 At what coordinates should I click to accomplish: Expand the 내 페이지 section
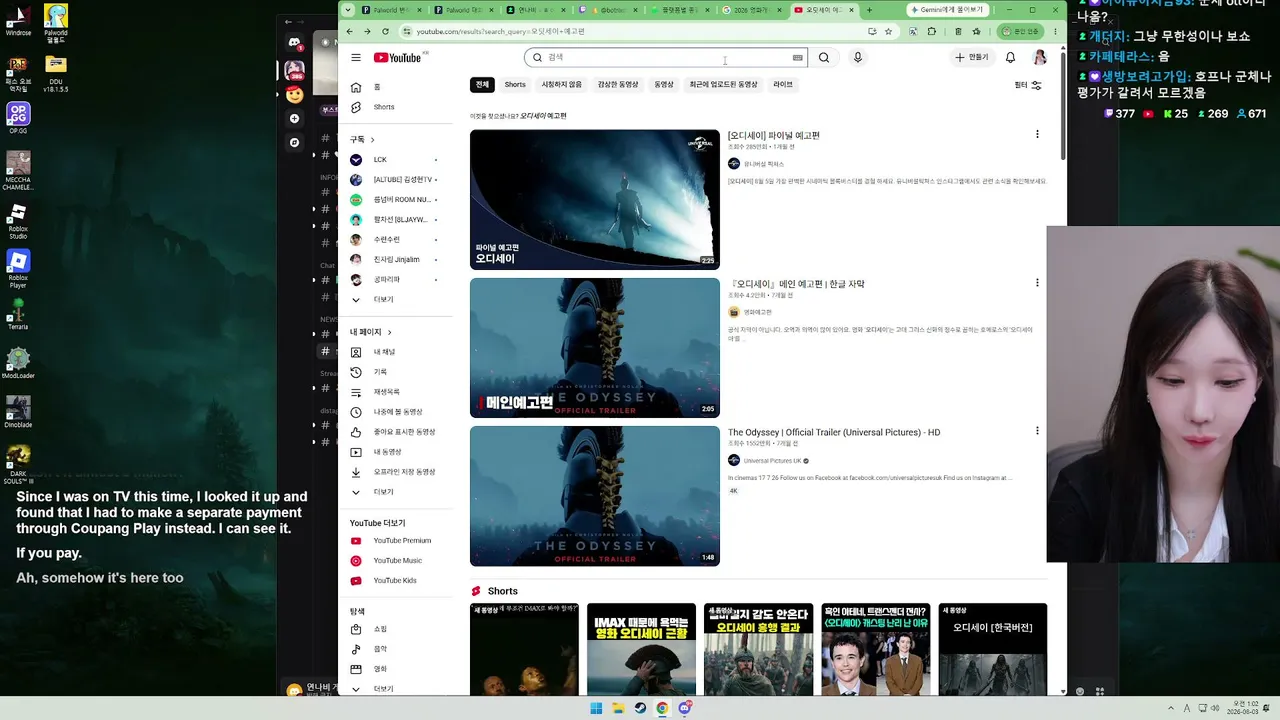[371, 332]
